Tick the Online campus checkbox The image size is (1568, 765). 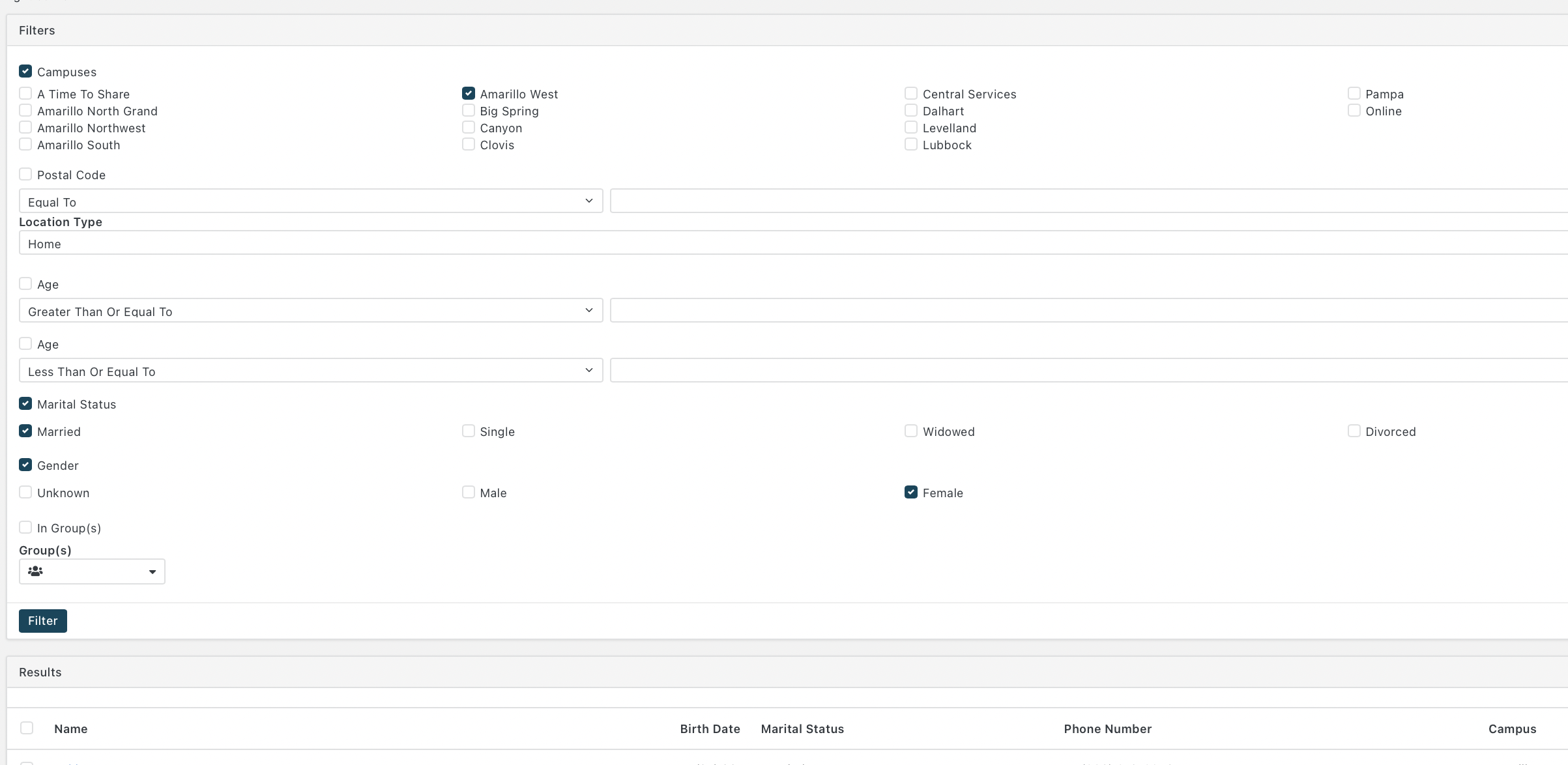1354,110
